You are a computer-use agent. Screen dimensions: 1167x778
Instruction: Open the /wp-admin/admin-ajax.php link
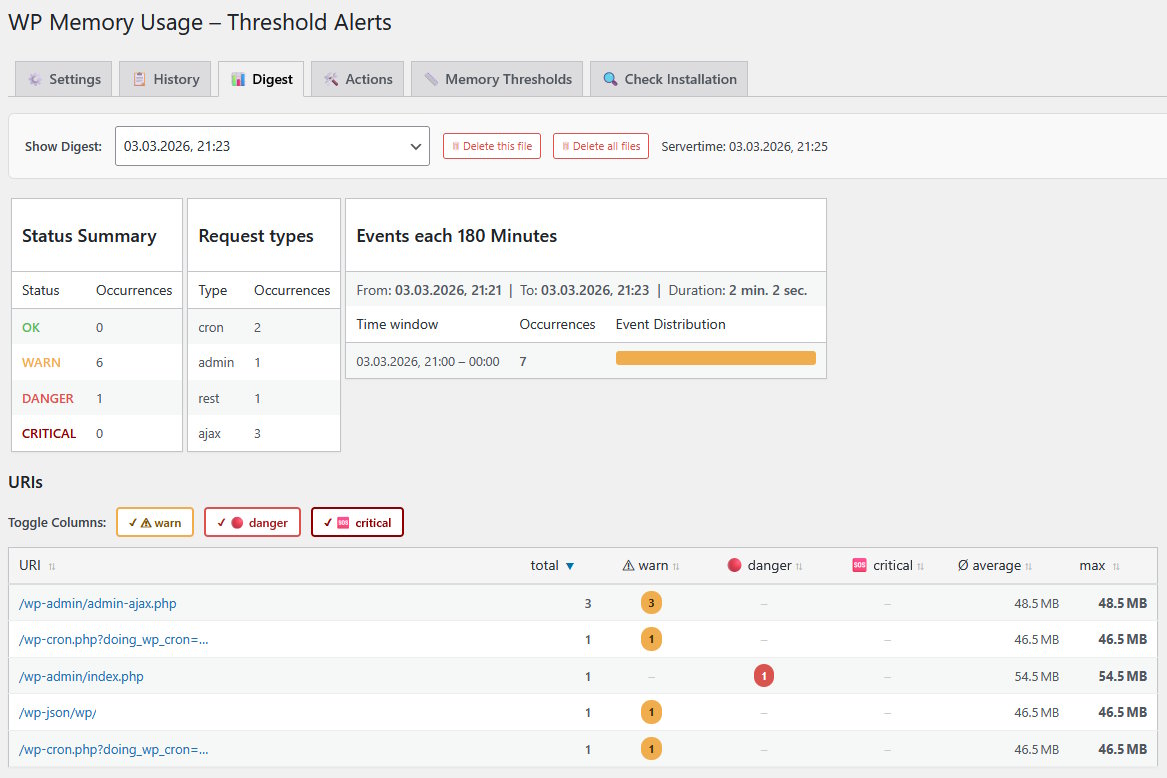pos(96,603)
